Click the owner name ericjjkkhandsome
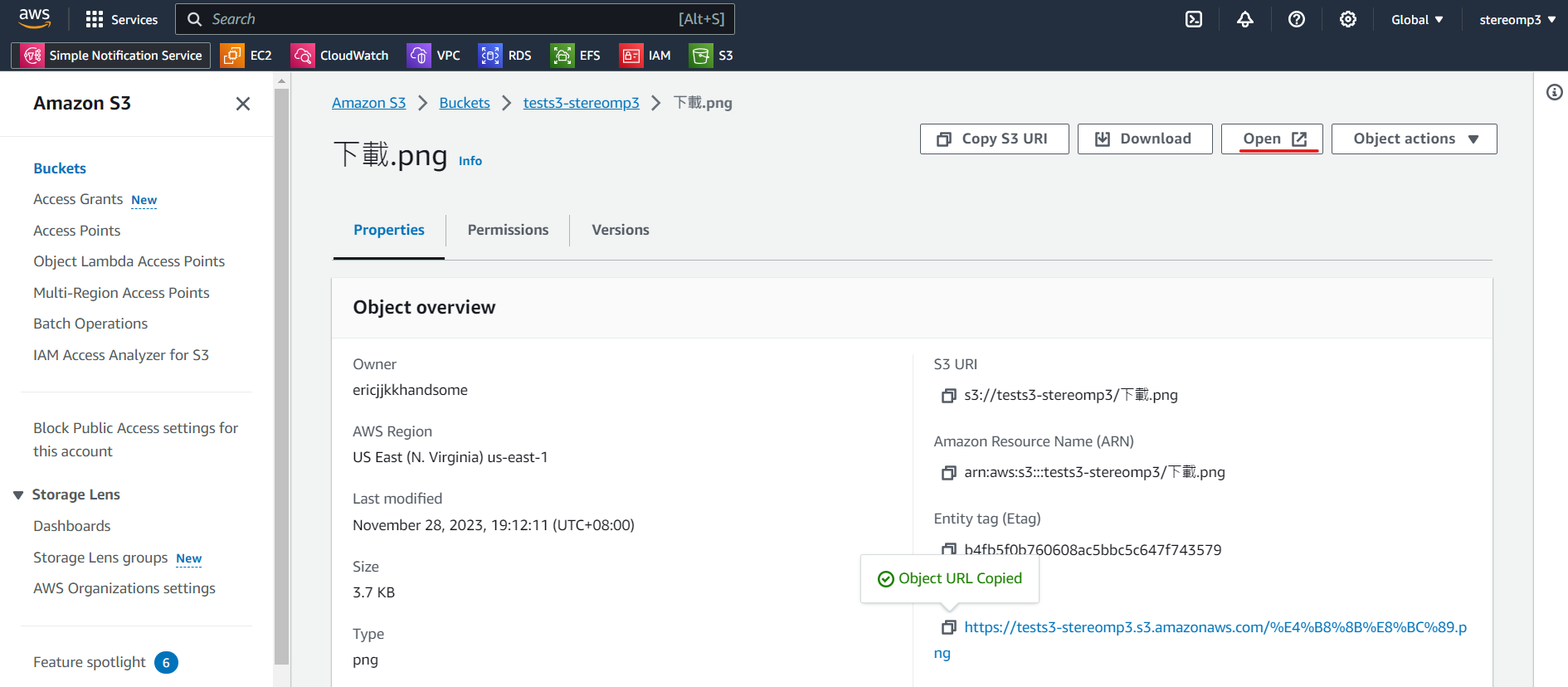The image size is (1568, 687). [x=410, y=390]
